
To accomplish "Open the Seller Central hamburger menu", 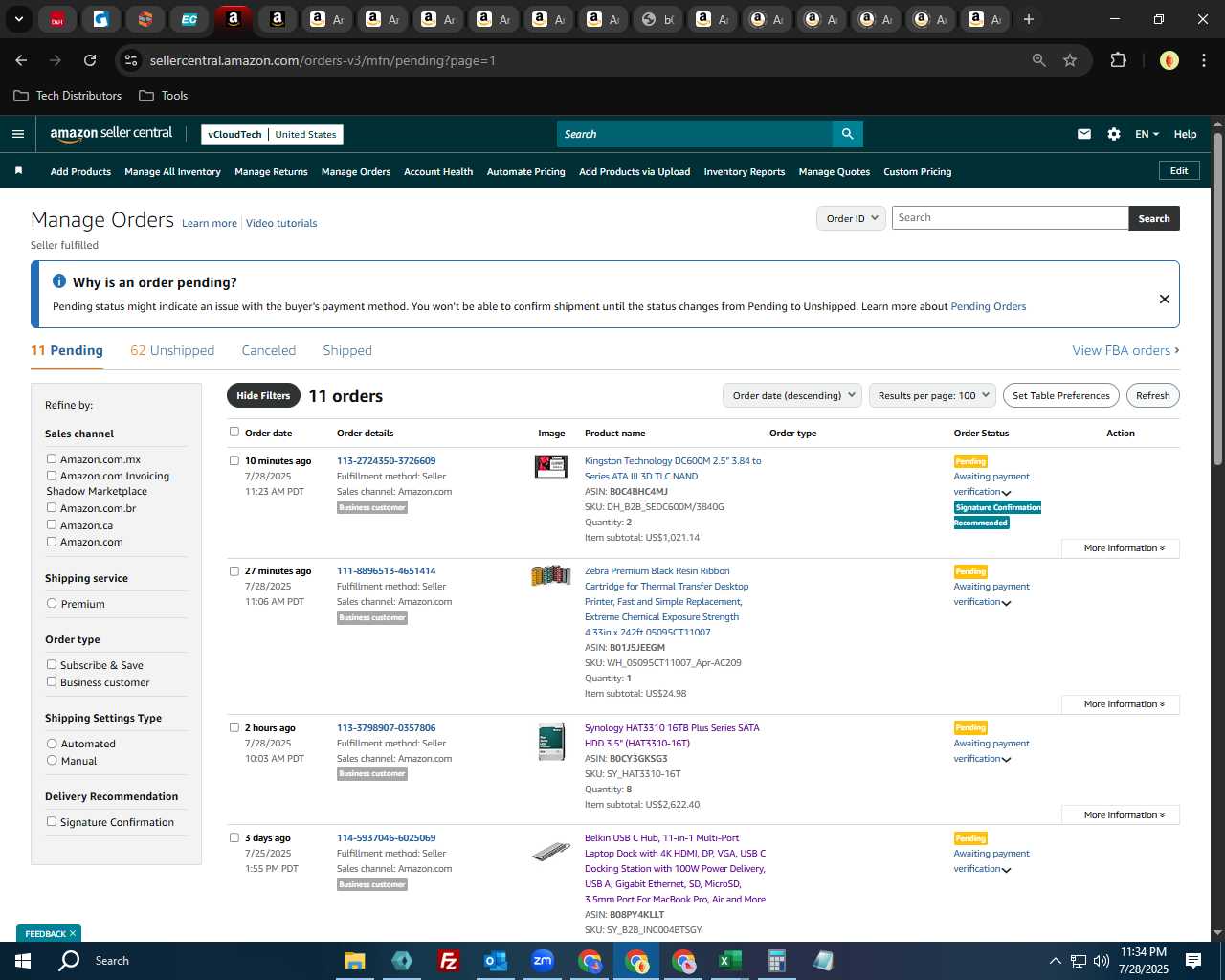I will (x=18, y=134).
